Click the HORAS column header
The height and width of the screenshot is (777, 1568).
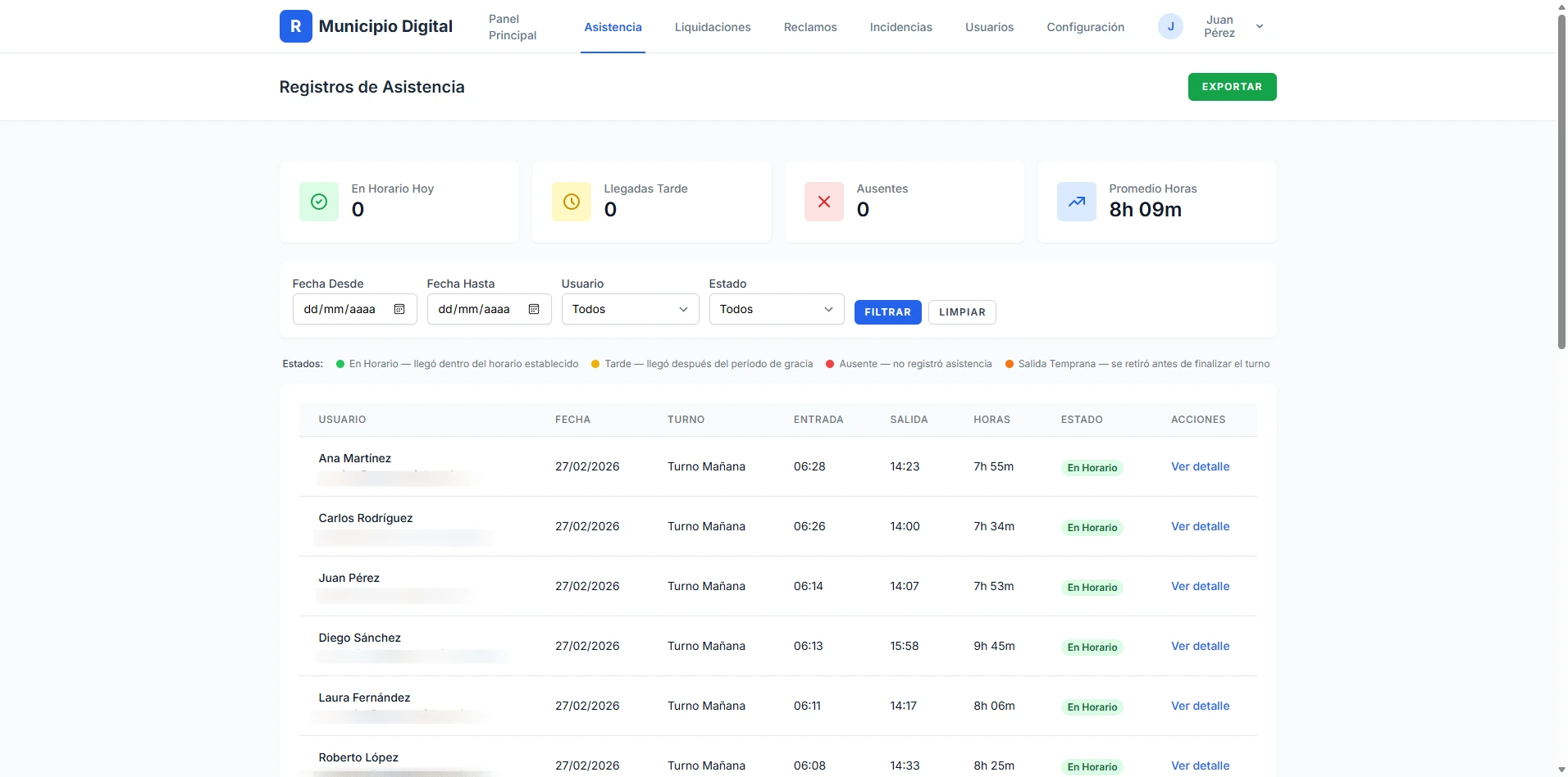point(991,420)
